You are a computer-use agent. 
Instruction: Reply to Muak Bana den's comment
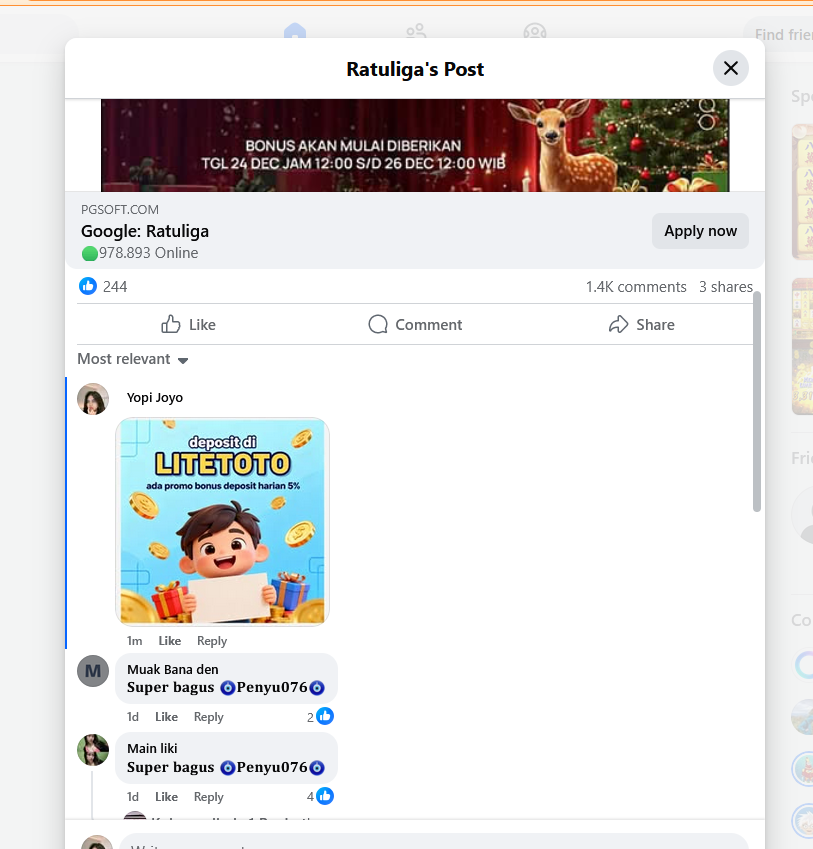(208, 716)
